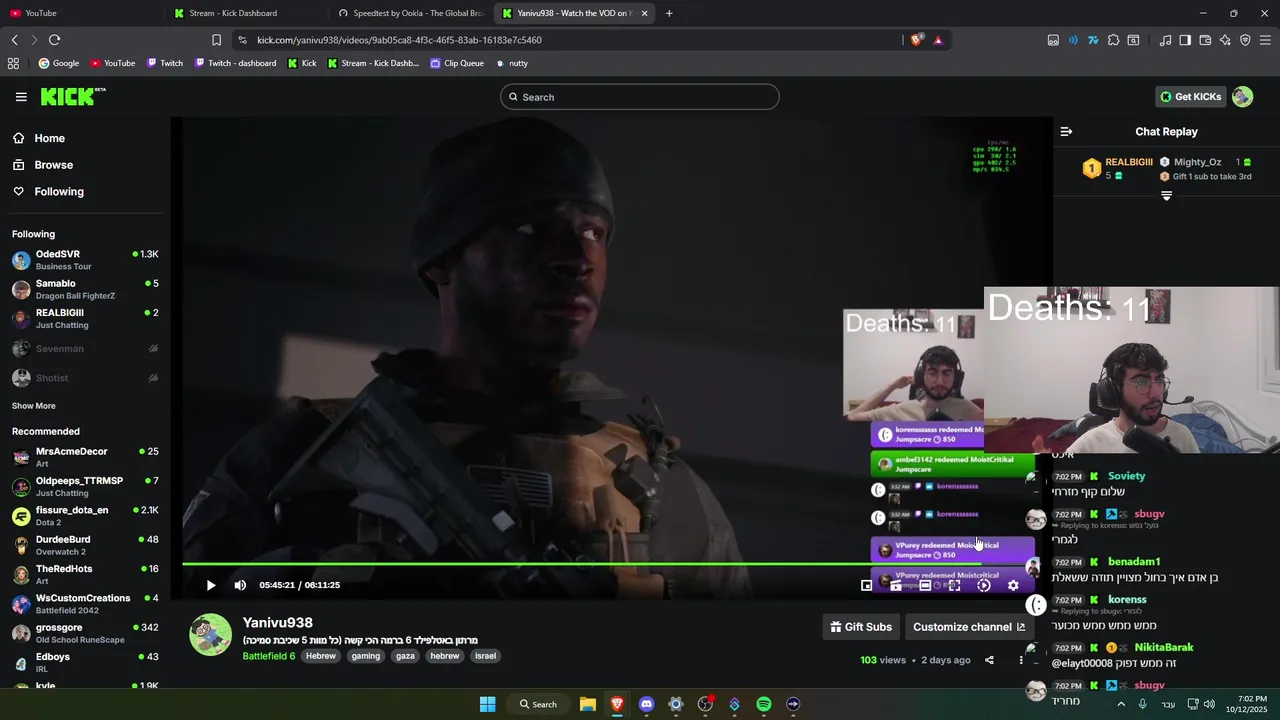Open video player settings gear

pyautogui.click(x=1013, y=585)
